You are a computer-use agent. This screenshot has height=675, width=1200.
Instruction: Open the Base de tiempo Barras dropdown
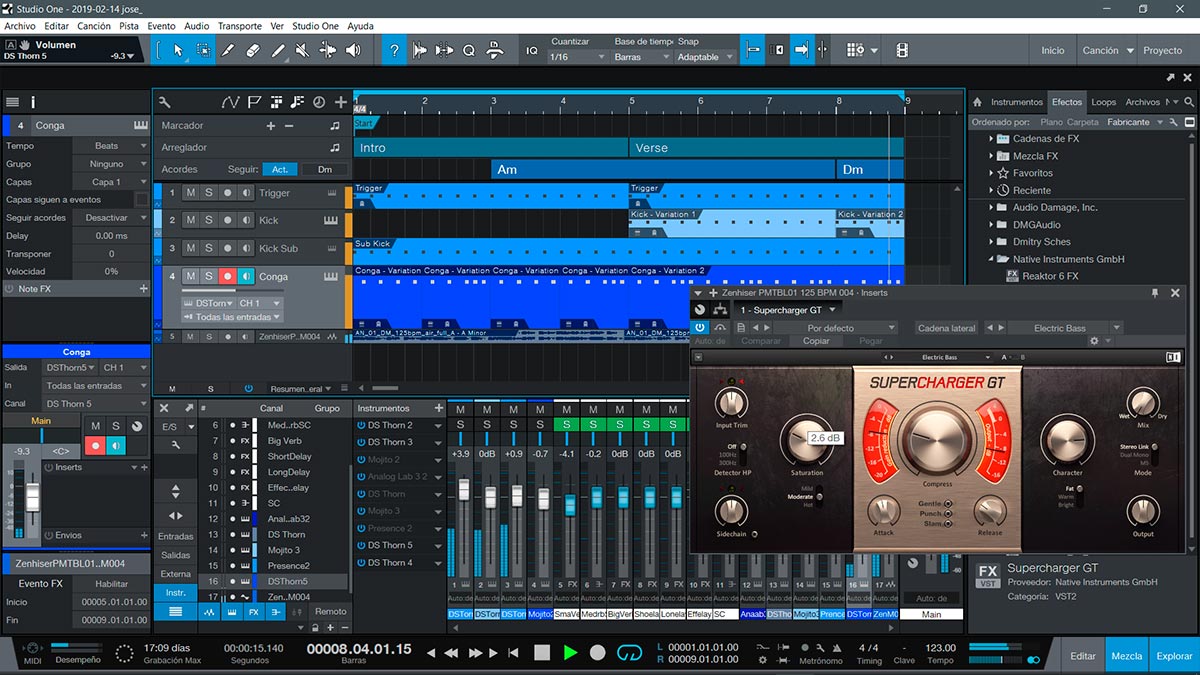point(641,57)
